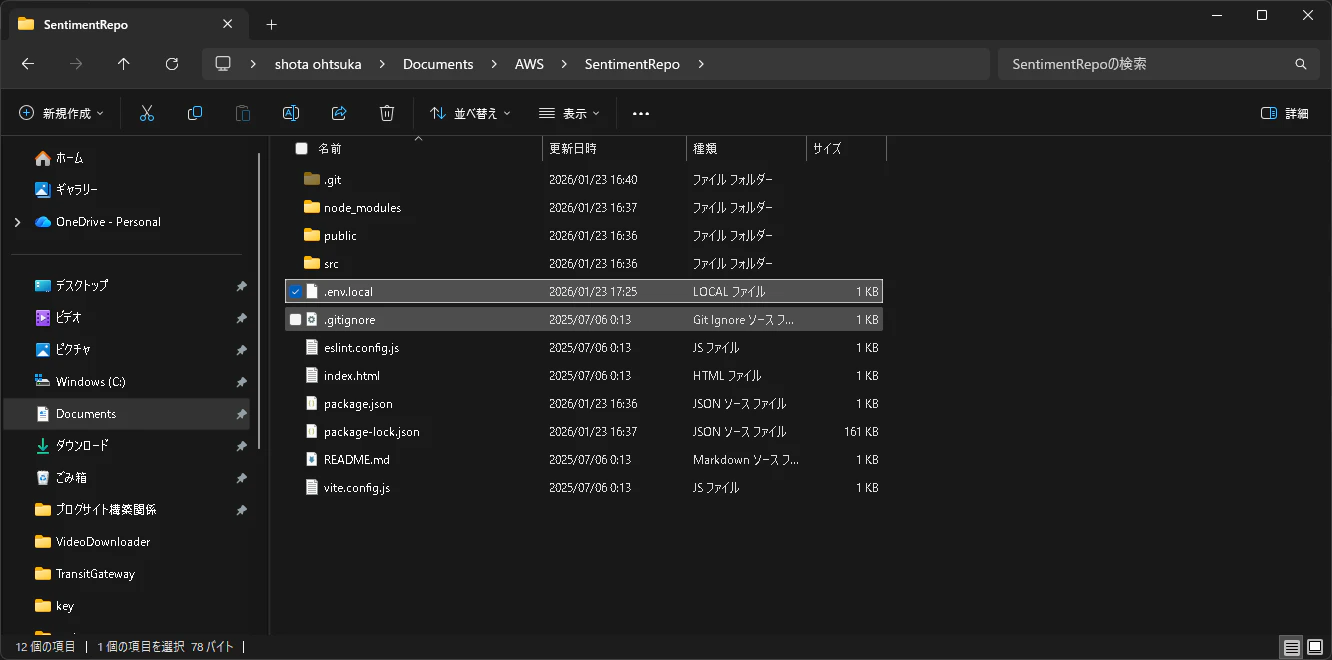Expand OneDrive - Personal tree node

(x=17, y=222)
